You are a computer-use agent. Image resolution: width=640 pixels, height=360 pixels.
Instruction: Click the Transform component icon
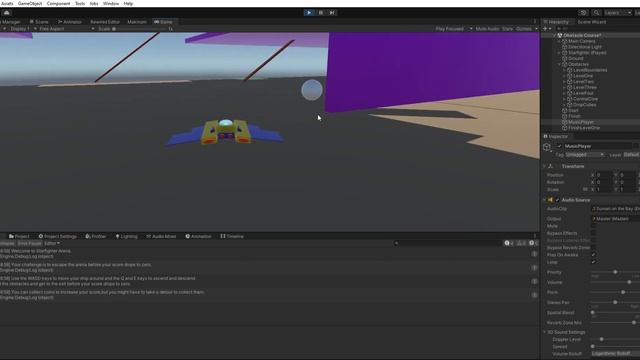[551, 166]
